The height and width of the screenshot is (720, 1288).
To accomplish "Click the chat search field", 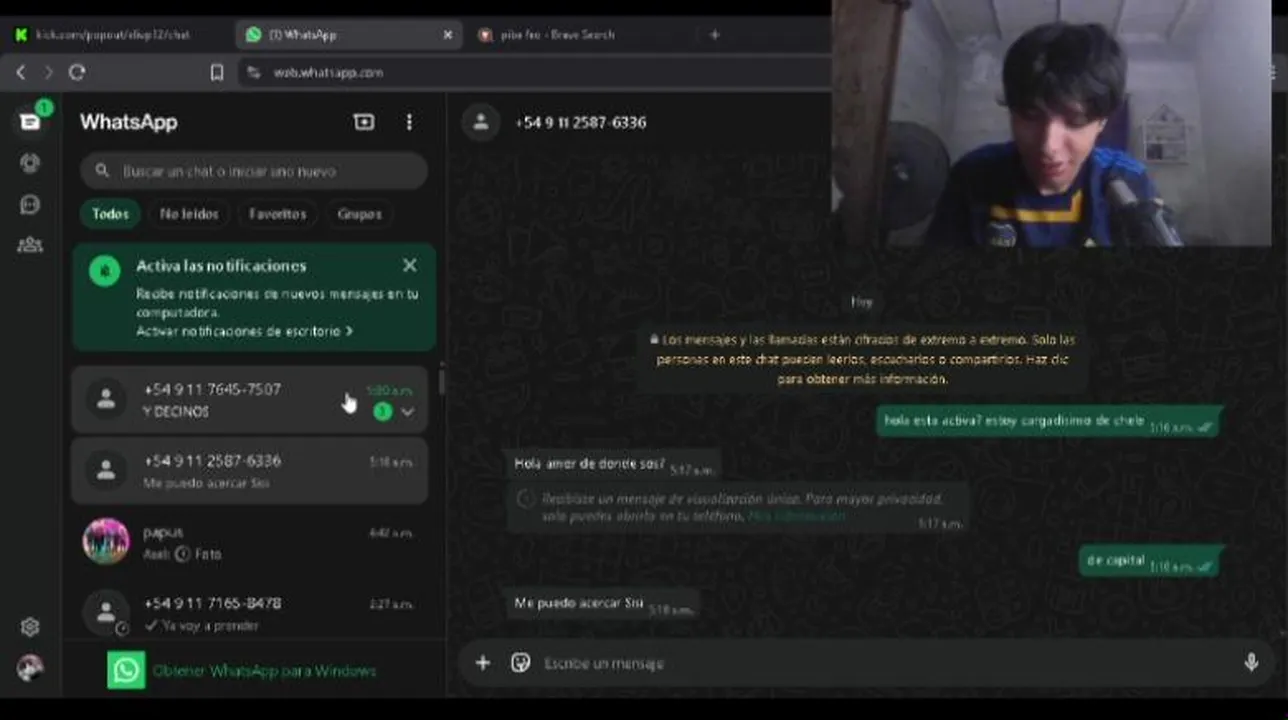I will pos(254,171).
